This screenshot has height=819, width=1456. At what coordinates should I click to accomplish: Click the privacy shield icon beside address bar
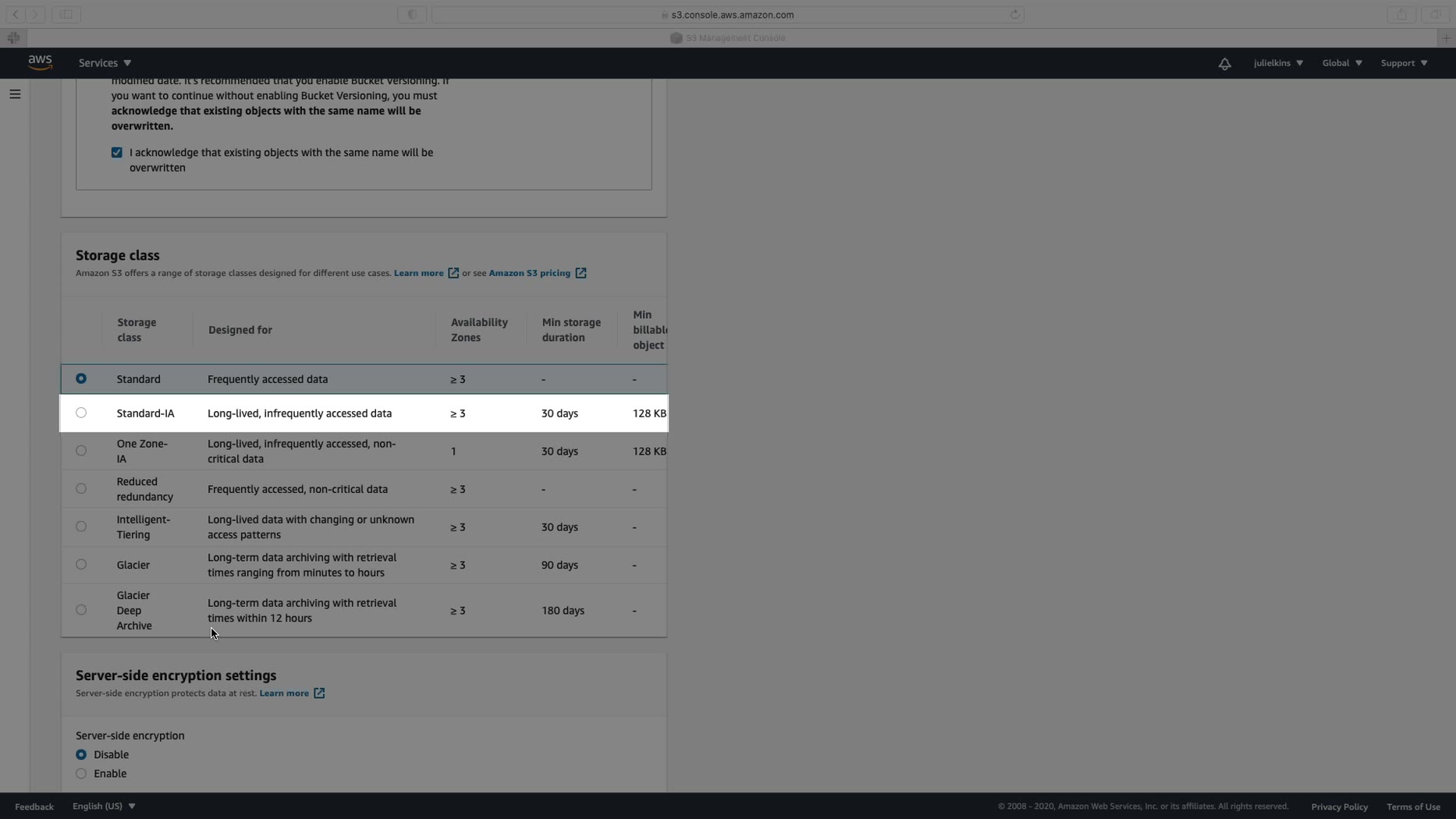click(x=412, y=14)
